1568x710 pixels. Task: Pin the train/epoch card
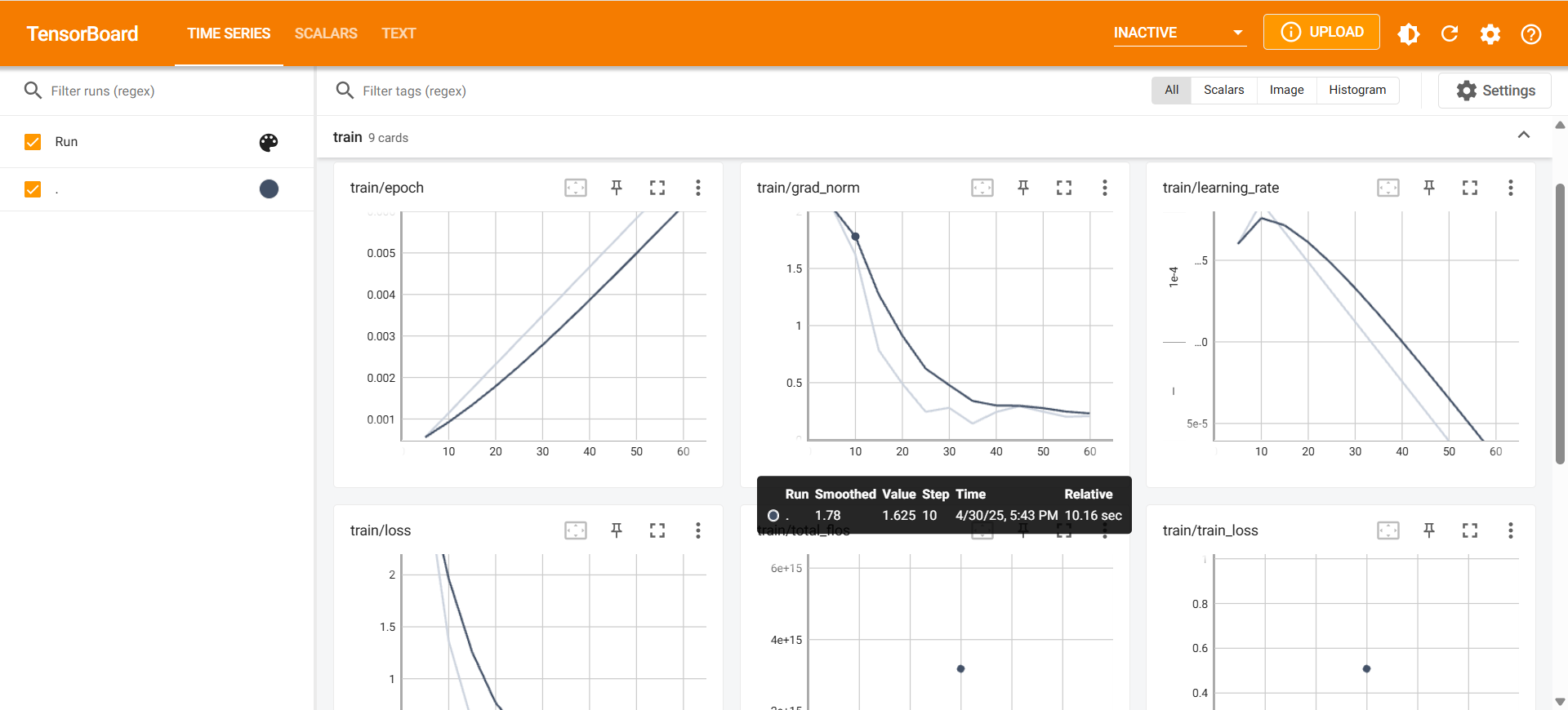617,188
